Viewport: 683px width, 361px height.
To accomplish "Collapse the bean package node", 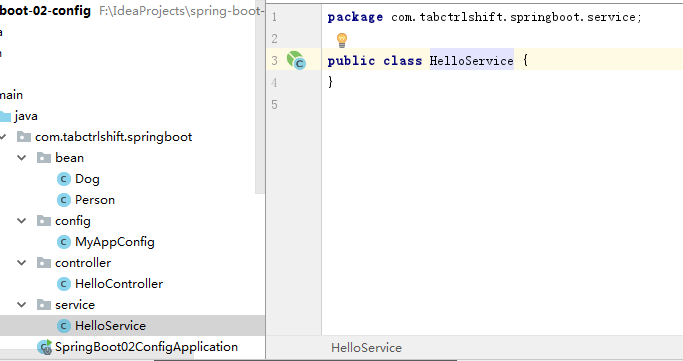I will coord(21,158).
